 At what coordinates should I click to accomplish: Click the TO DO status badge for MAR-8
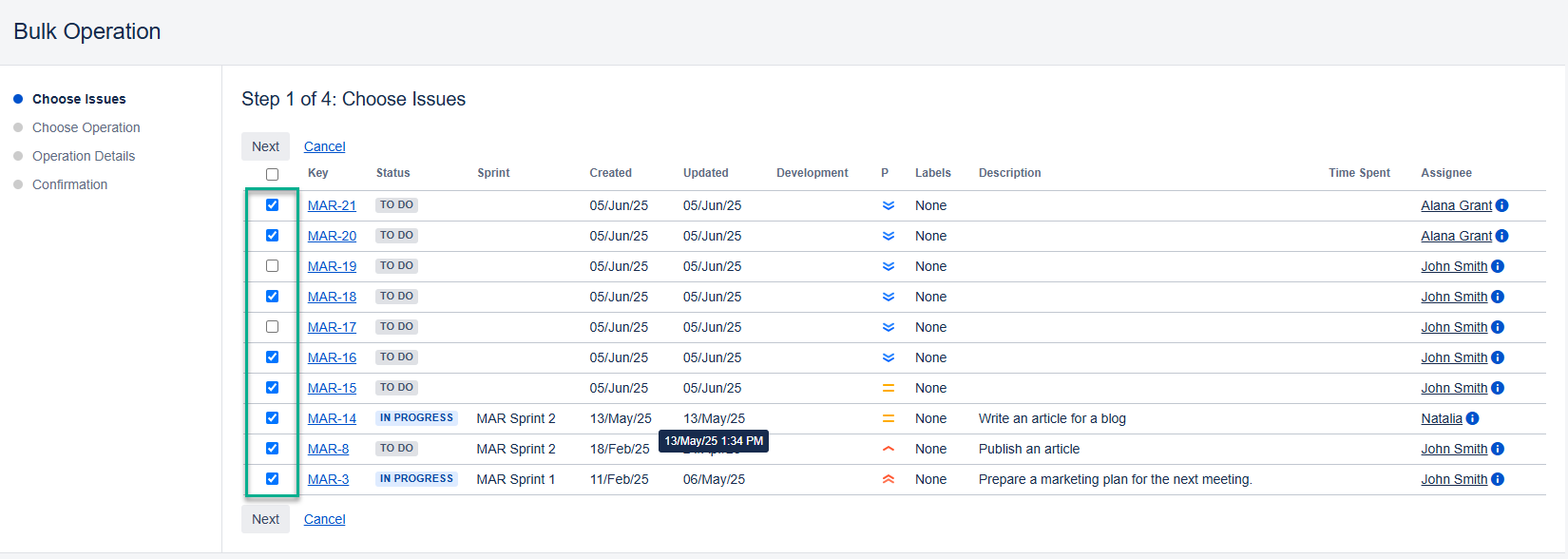click(x=396, y=449)
